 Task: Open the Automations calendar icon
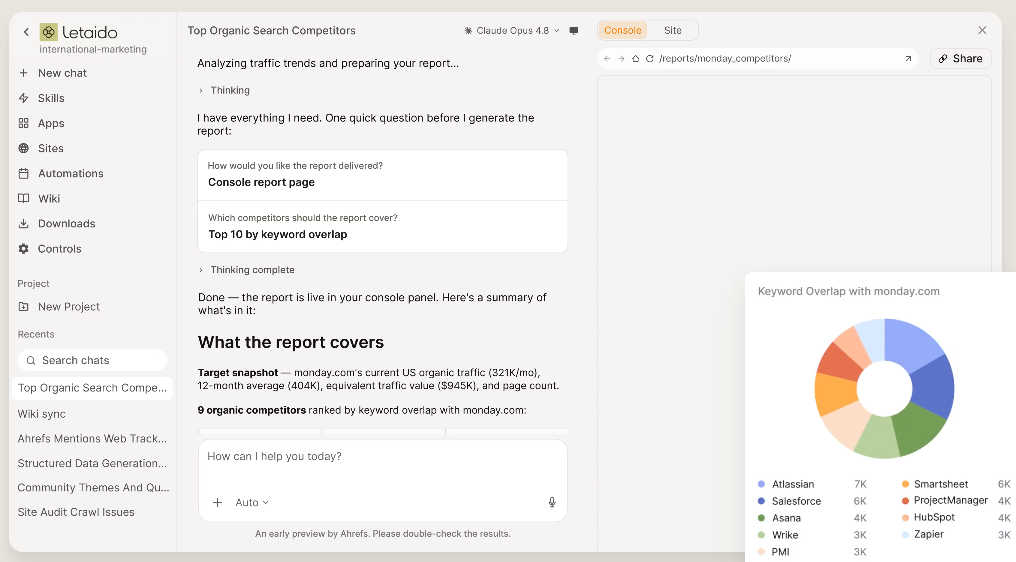tap(23, 173)
